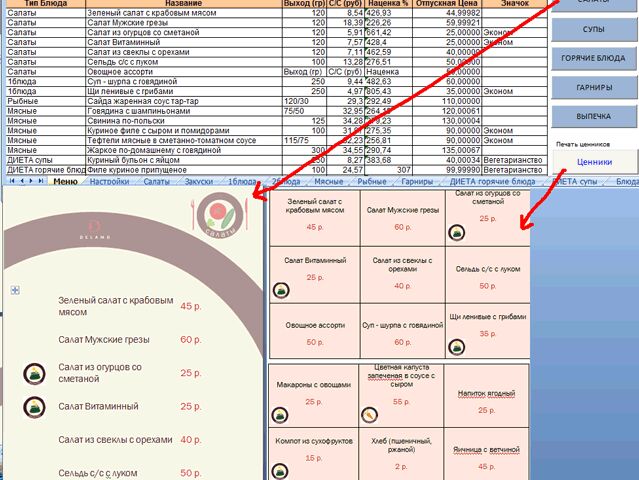Select cell Суп - шурпа с говядиной
639x480 pixels.
tap(184, 81)
